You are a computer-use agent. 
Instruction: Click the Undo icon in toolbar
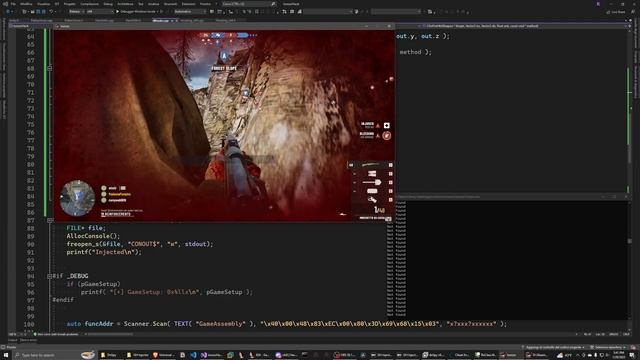(51, 12)
